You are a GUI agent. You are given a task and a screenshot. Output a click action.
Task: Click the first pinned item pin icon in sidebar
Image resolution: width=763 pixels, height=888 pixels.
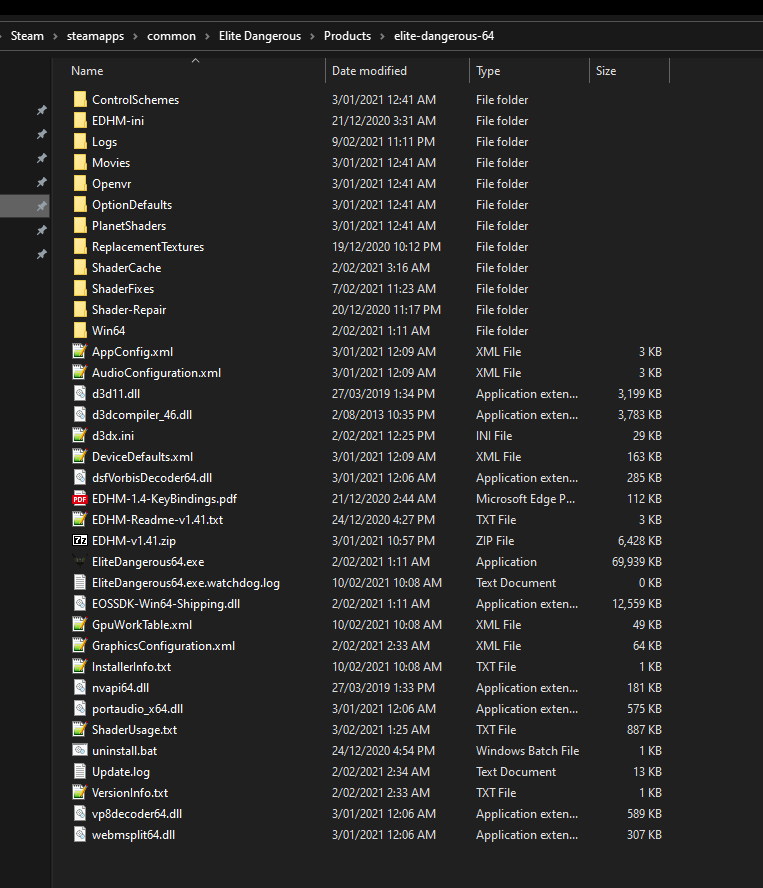(x=41, y=110)
